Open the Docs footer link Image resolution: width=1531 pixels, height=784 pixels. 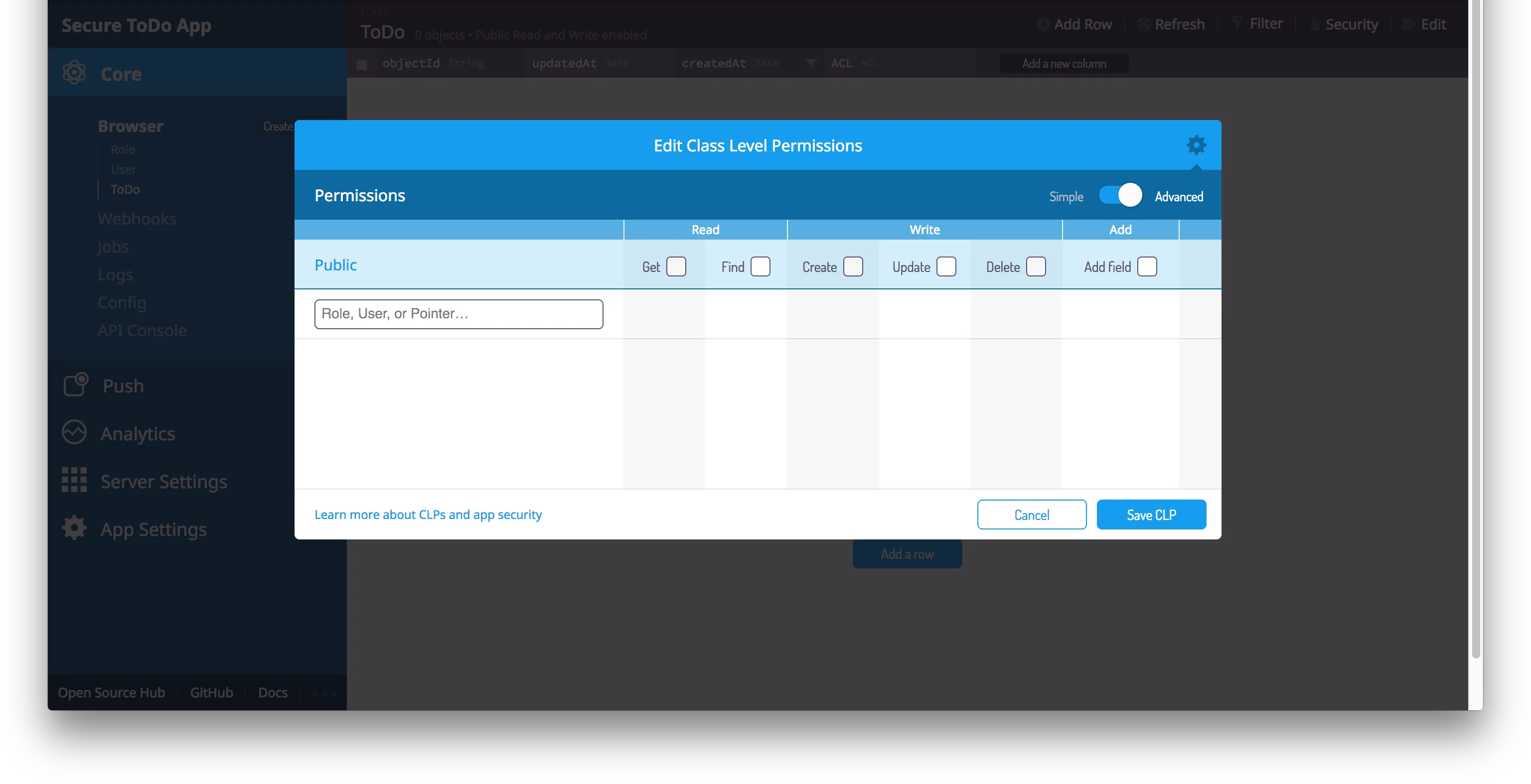(x=273, y=692)
